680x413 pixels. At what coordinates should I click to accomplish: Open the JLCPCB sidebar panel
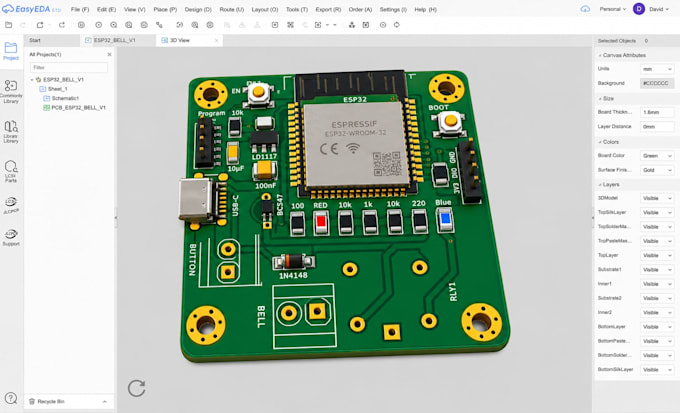coord(11,205)
